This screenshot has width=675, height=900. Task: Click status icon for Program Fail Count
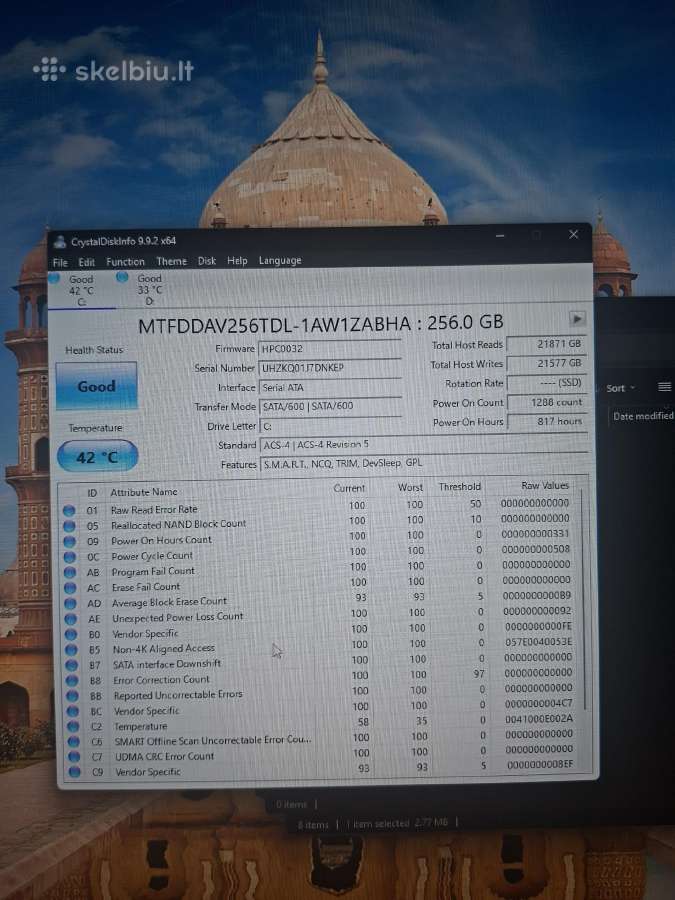pyautogui.click(x=70, y=572)
